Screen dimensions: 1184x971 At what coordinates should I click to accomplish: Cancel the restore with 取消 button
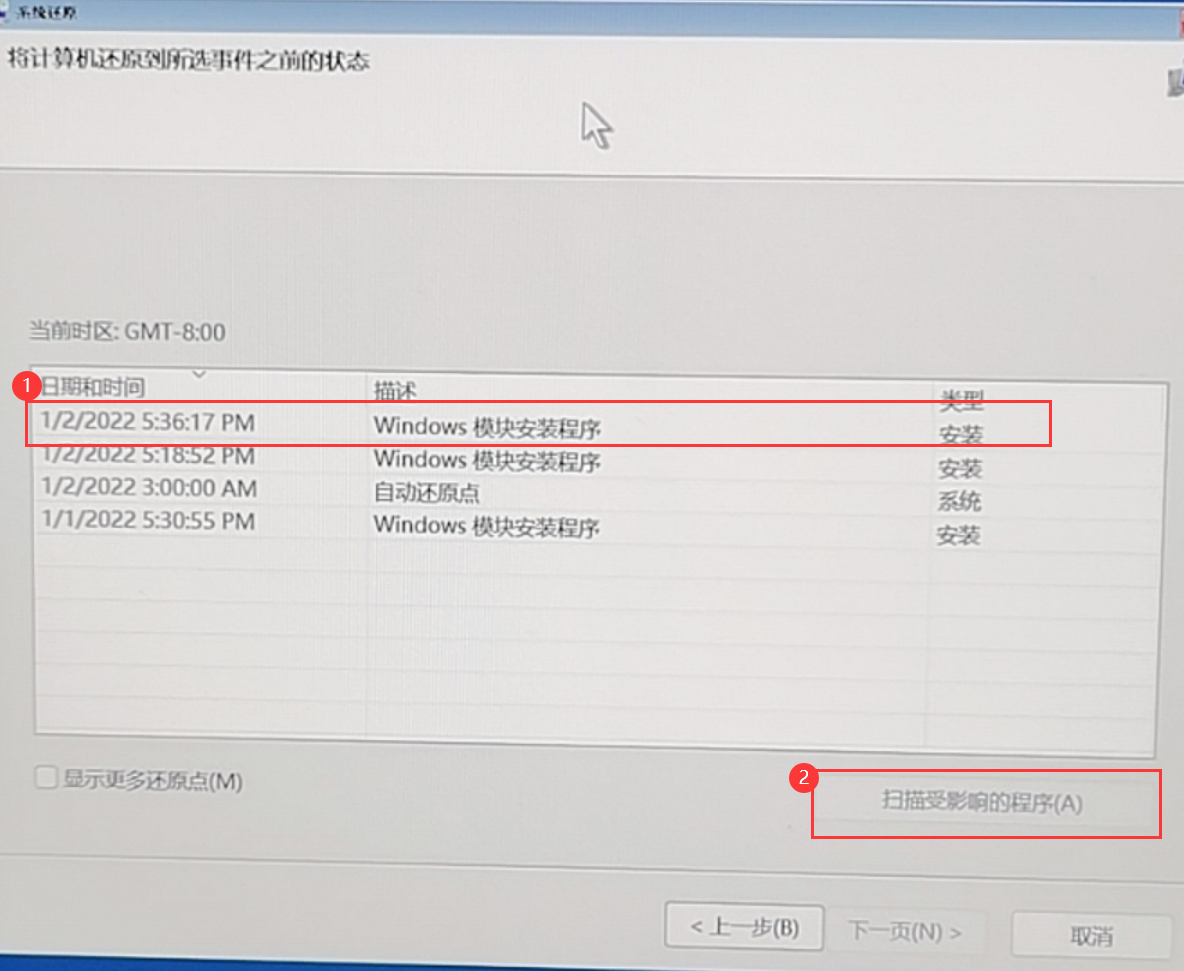(x=1091, y=936)
